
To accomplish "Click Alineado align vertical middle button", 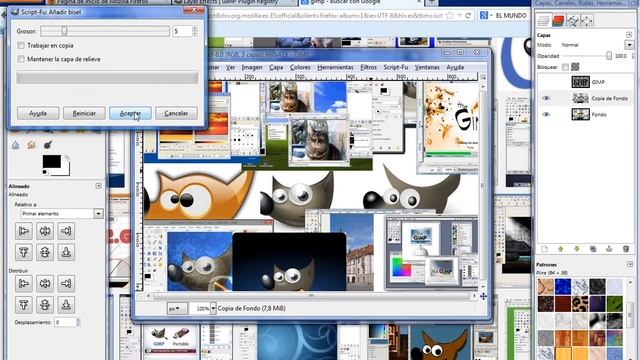I will point(45,252).
